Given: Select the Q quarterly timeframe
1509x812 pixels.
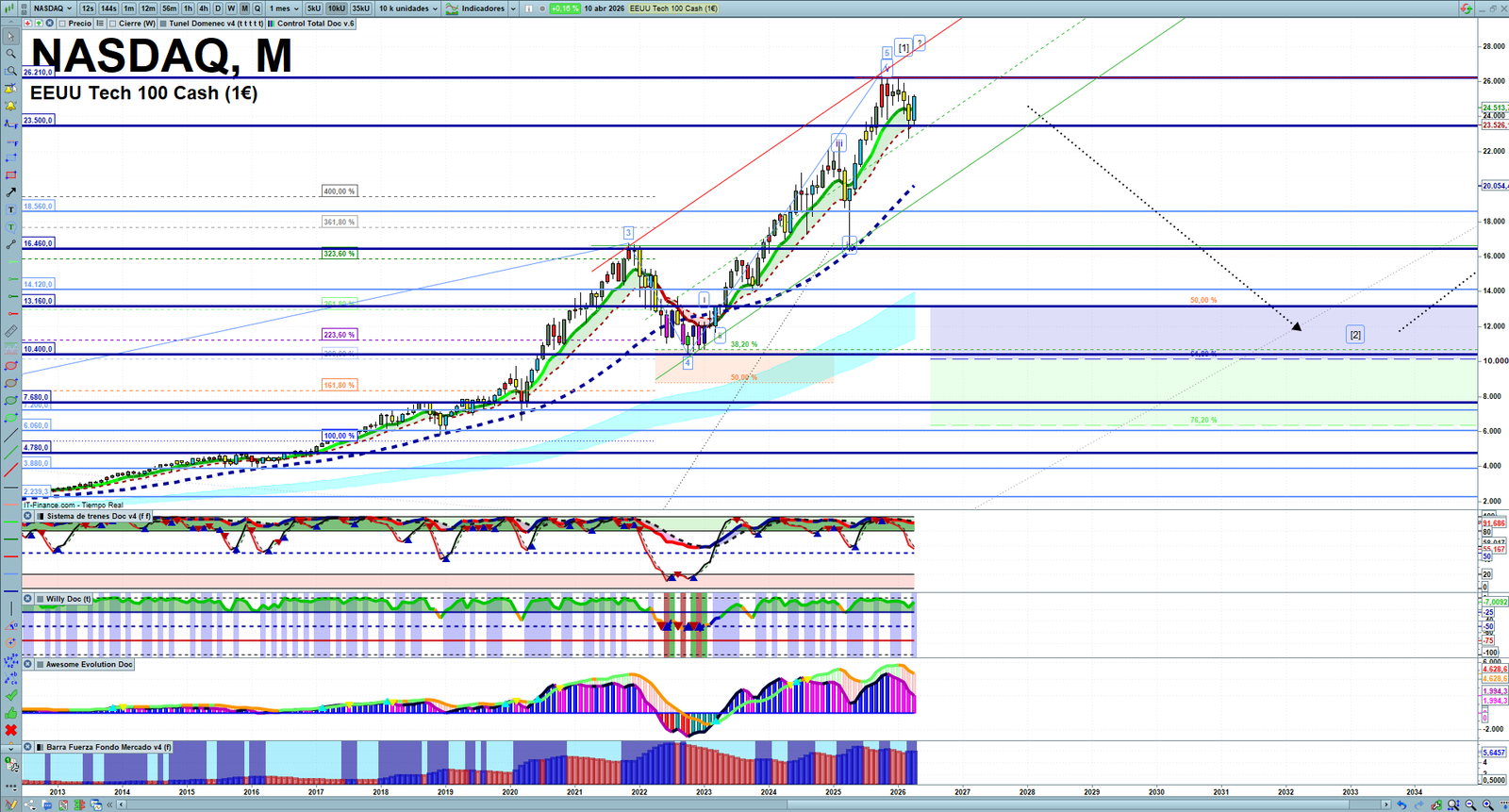Looking at the screenshot, I should (x=257, y=8).
